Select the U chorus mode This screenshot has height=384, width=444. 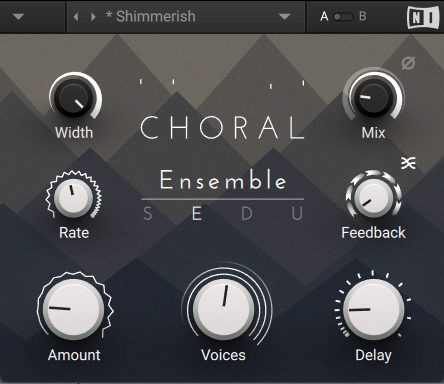pyautogui.click(x=297, y=213)
